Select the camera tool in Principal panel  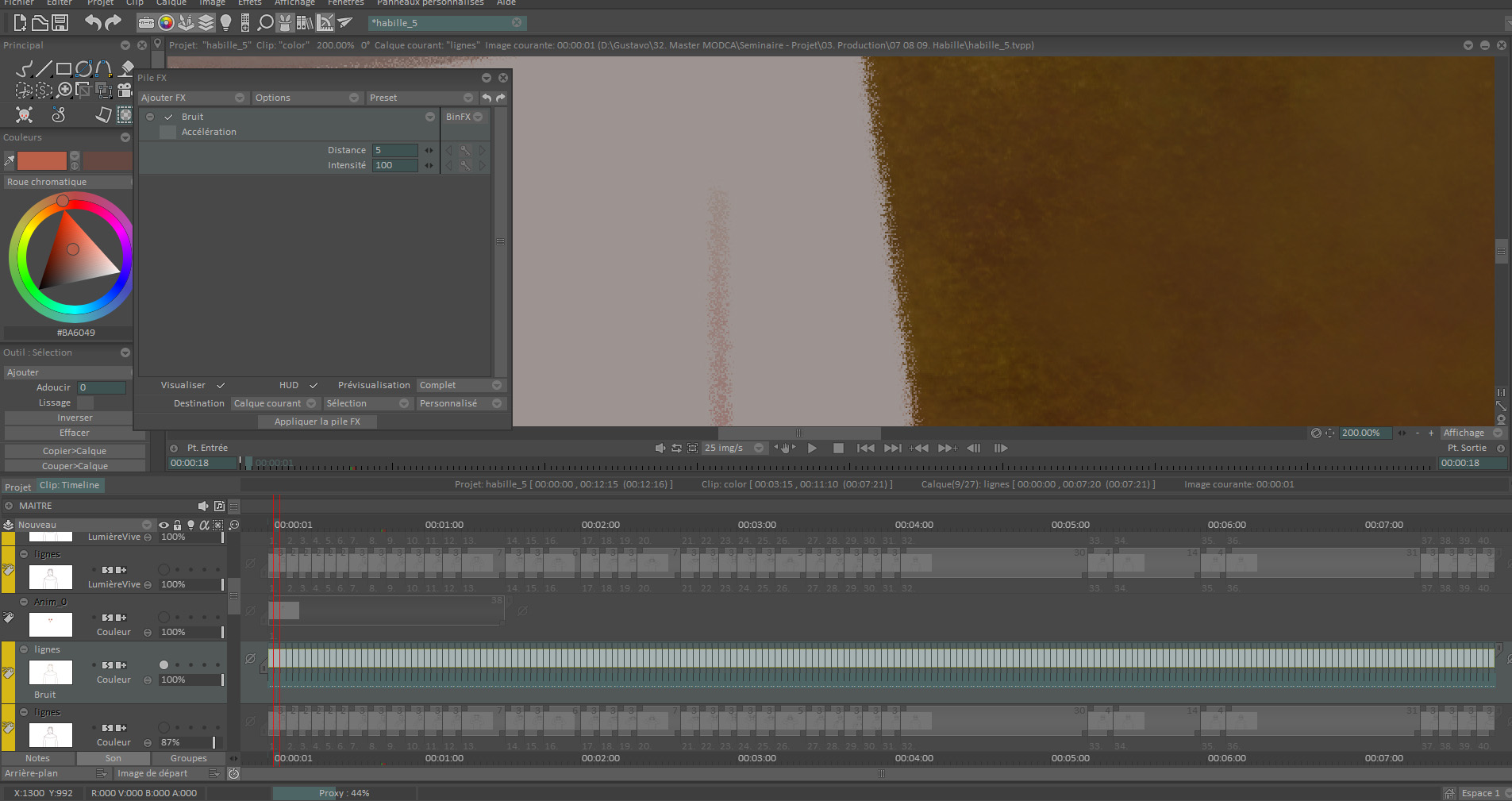point(125,90)
